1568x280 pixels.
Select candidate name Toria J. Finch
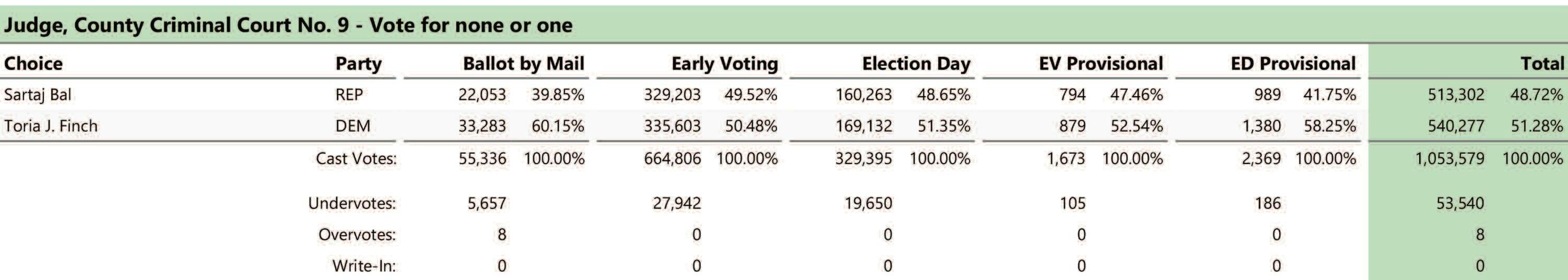tap(51, 126)
